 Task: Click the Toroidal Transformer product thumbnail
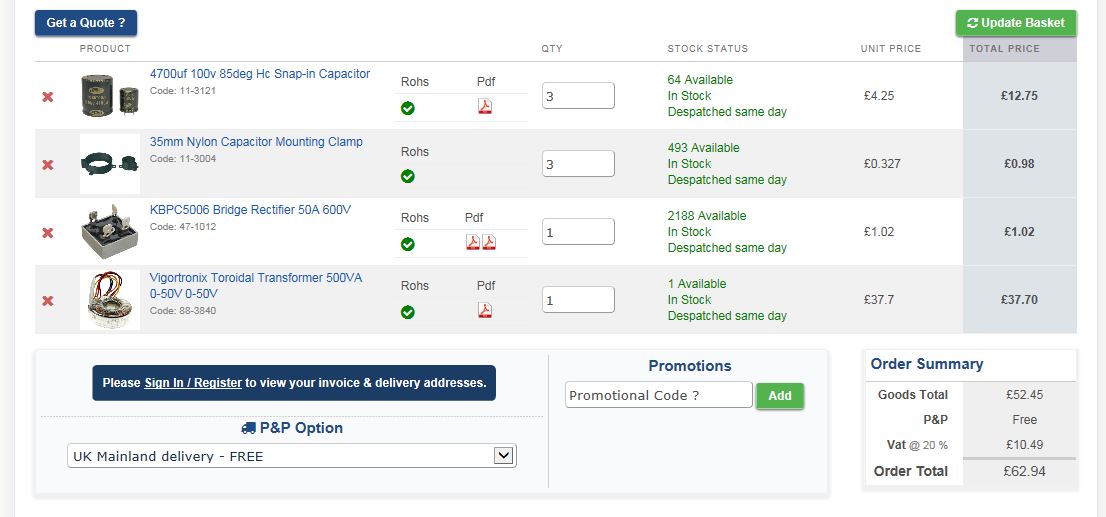(x=110, y=300)
